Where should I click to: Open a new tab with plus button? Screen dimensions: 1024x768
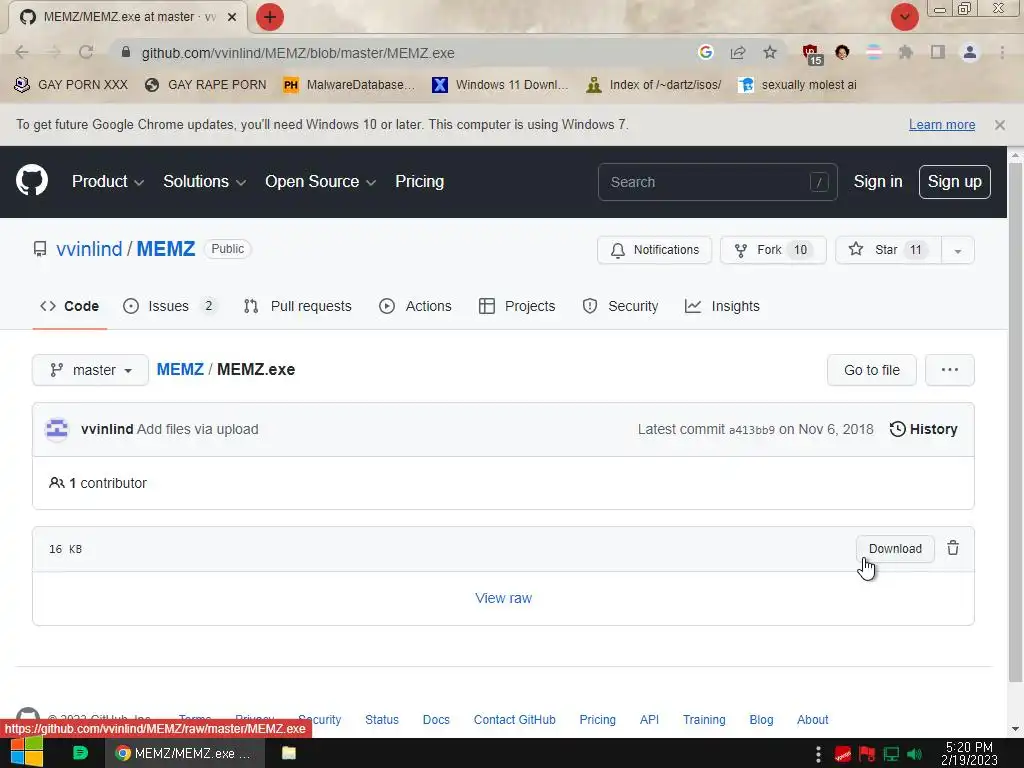(269, 17)
